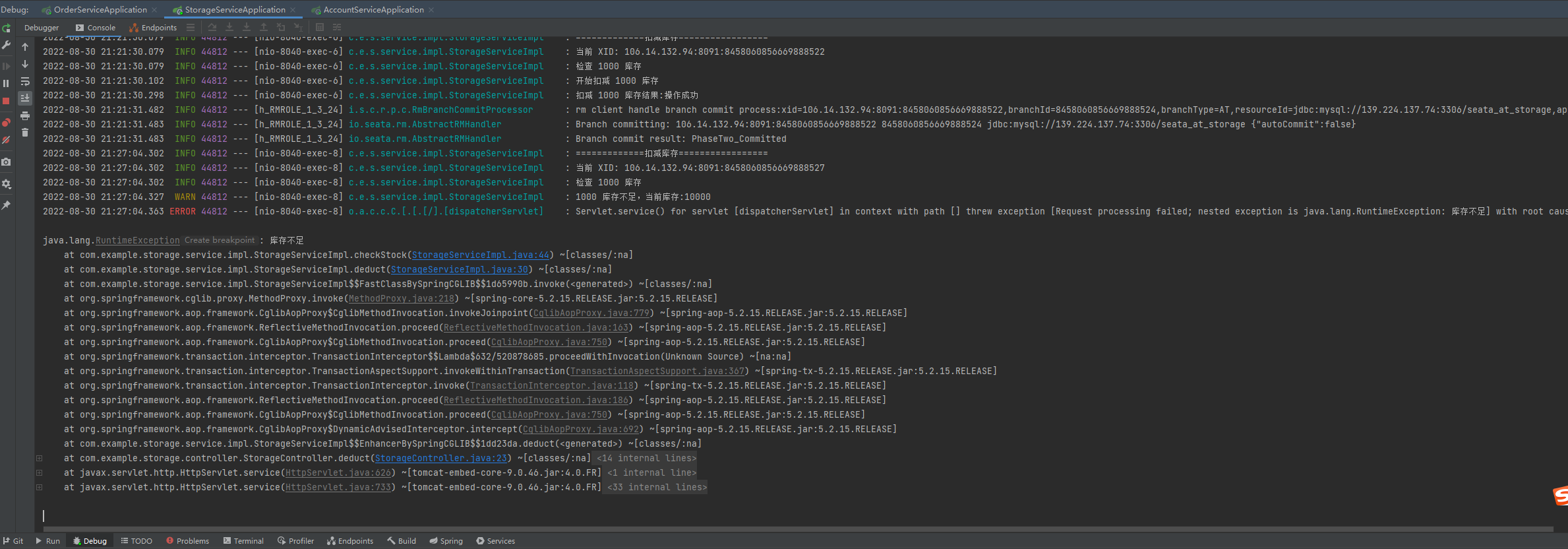Expand the <33 internal lines> fold
The height and width of the screenshot is (549, 1568).
click(657, 487)
